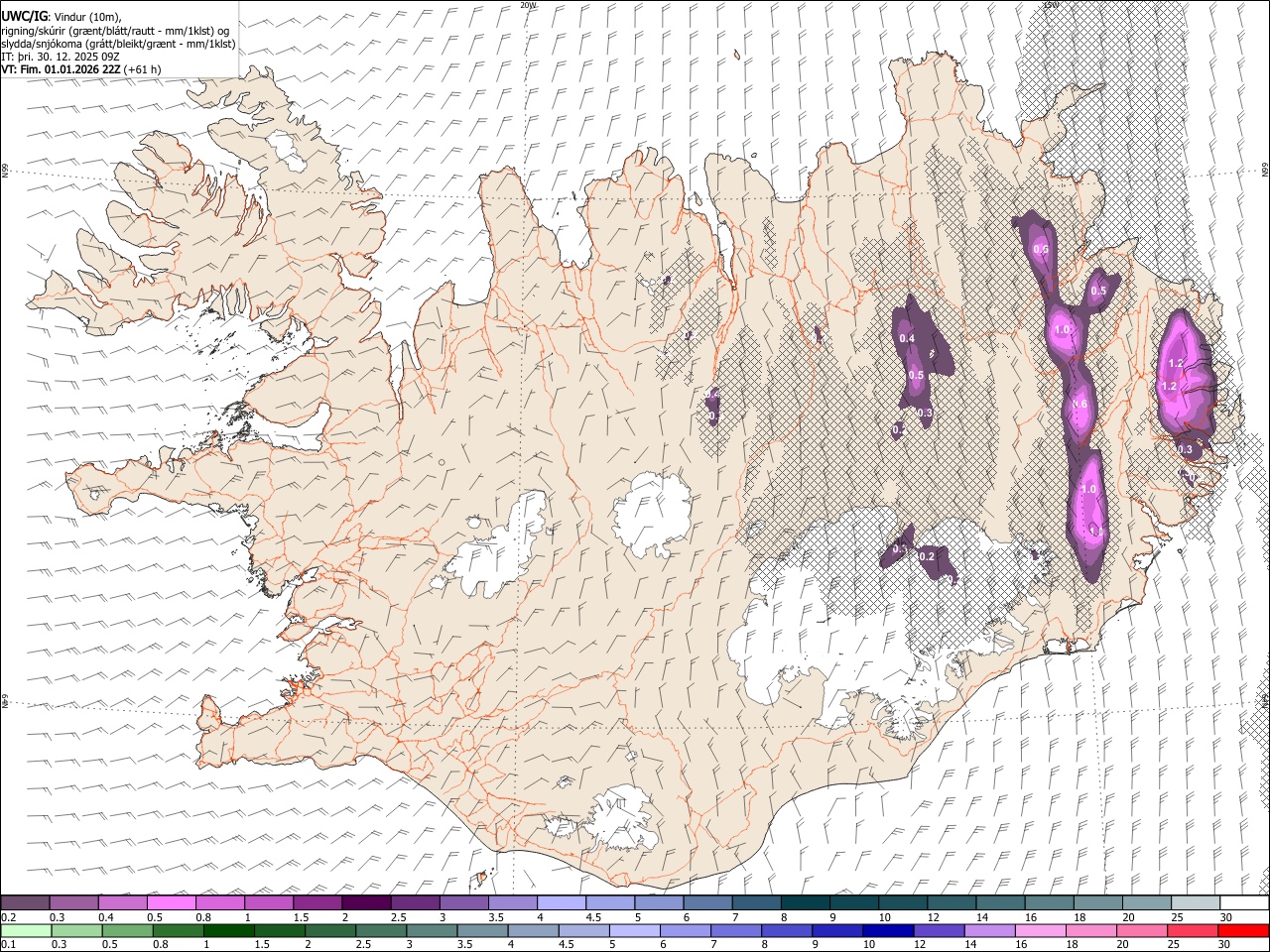Select the darkest green 1 swatch in bottom legend row
Viewport: 1270px width, 952px height.
(x=229, y=931)
